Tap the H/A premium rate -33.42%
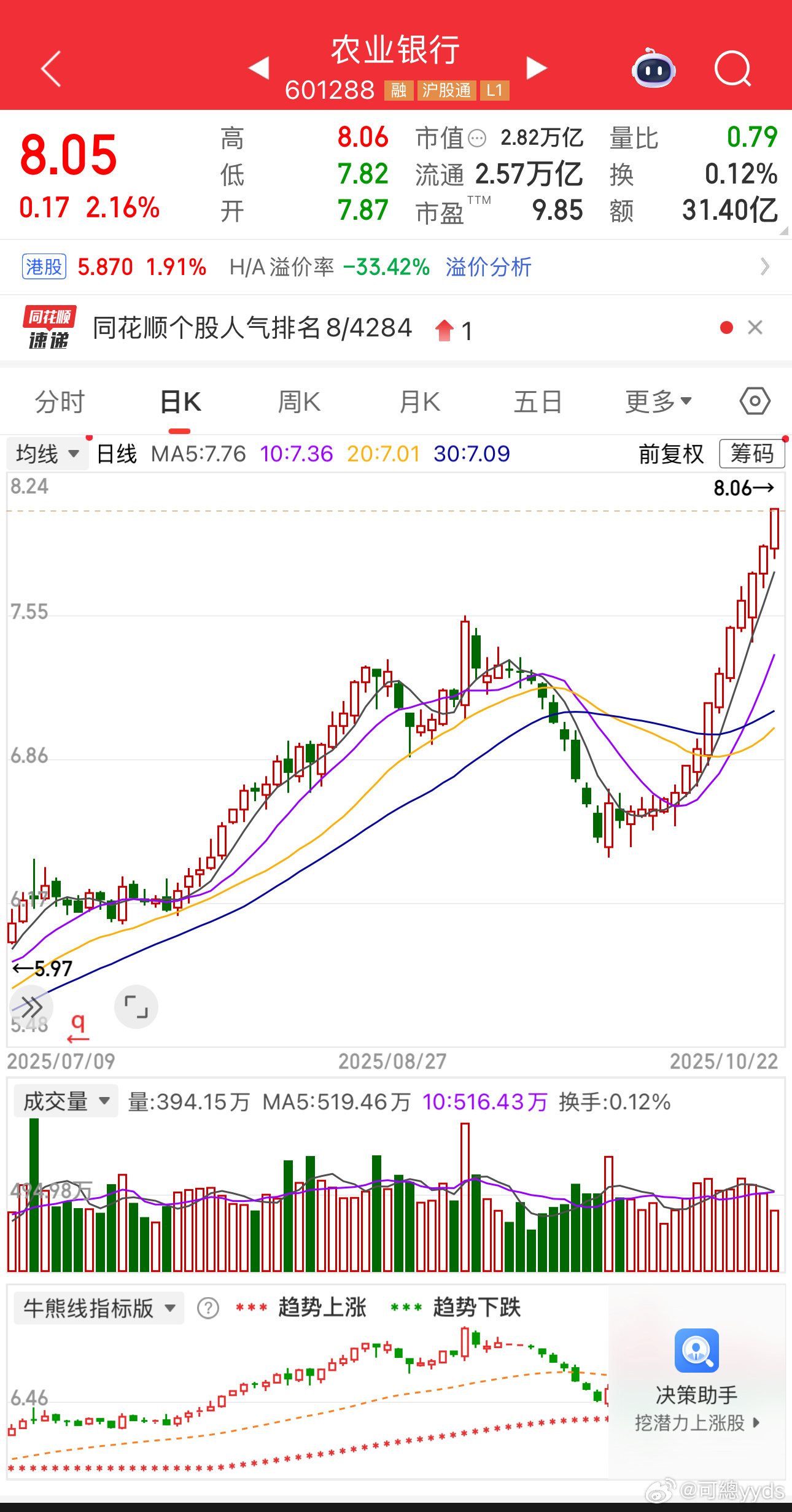The width and height of the screenshot is (792, 1512). coord(386,267)
